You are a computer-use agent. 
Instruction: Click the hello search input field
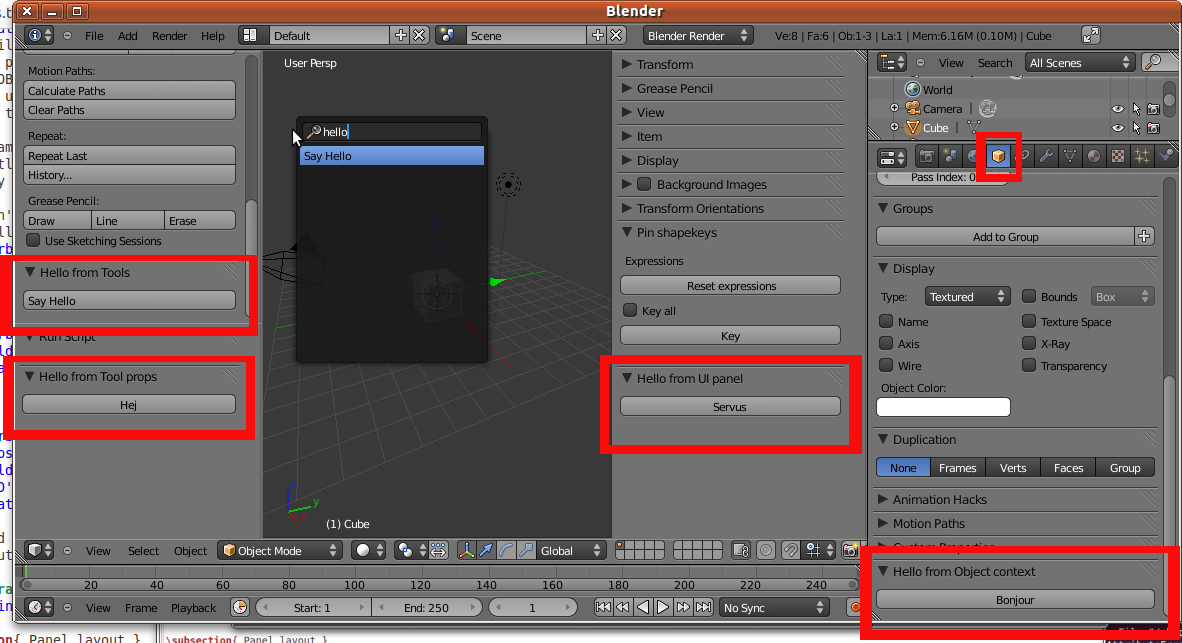click(x=391, y=131)
